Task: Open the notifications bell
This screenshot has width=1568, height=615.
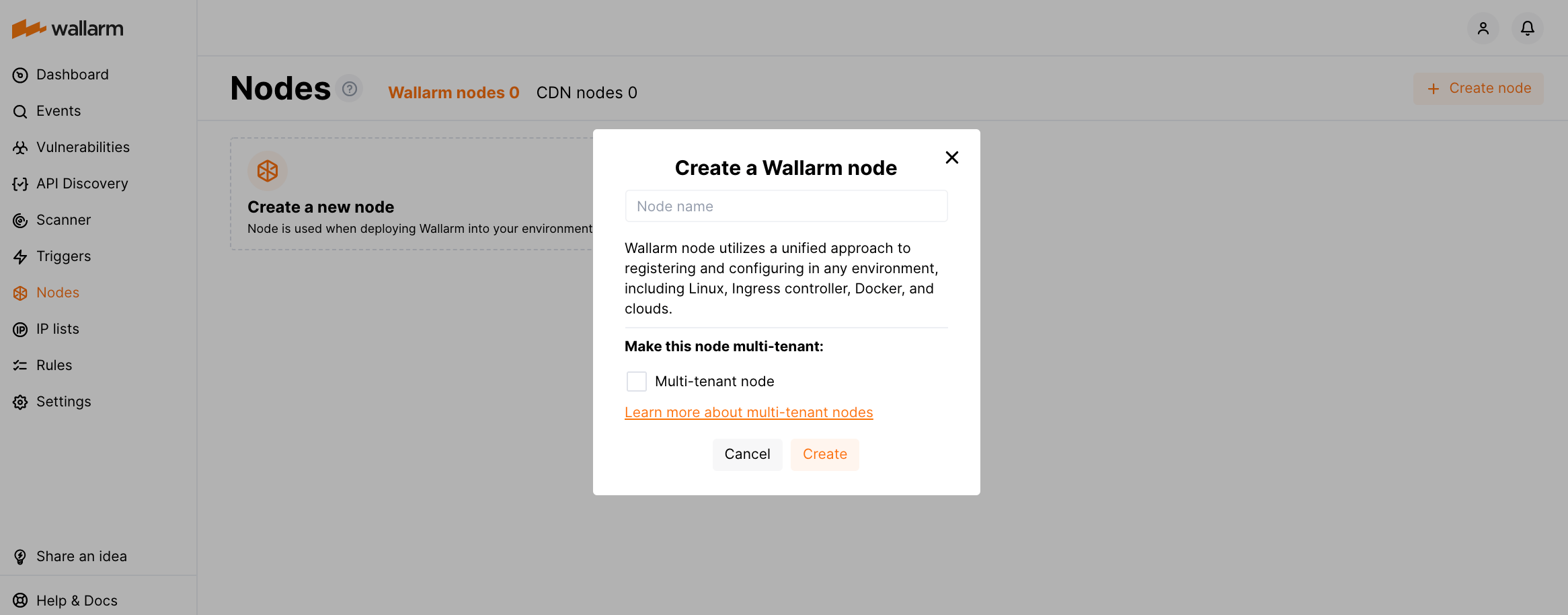Action: pos(1527,28)
